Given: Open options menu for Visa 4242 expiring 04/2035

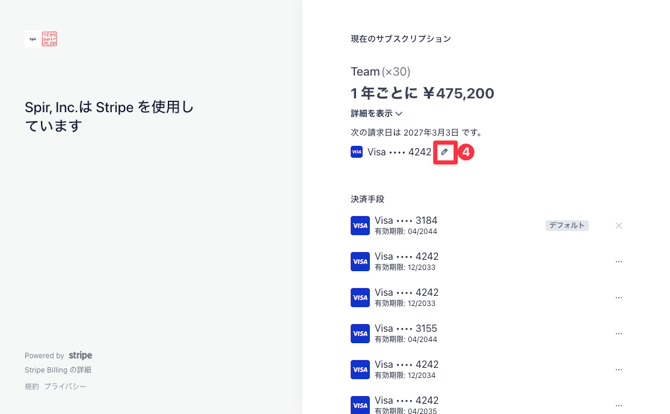Looking at the screenshot, I should point(618,405).
